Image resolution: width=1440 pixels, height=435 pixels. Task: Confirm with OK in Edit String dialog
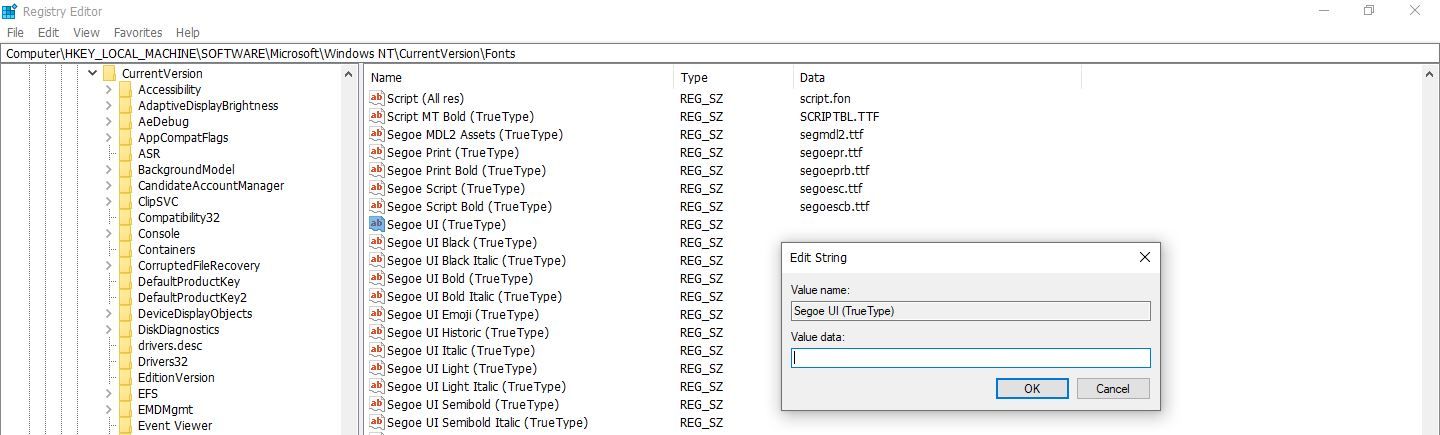click(x=1032, y=388)
